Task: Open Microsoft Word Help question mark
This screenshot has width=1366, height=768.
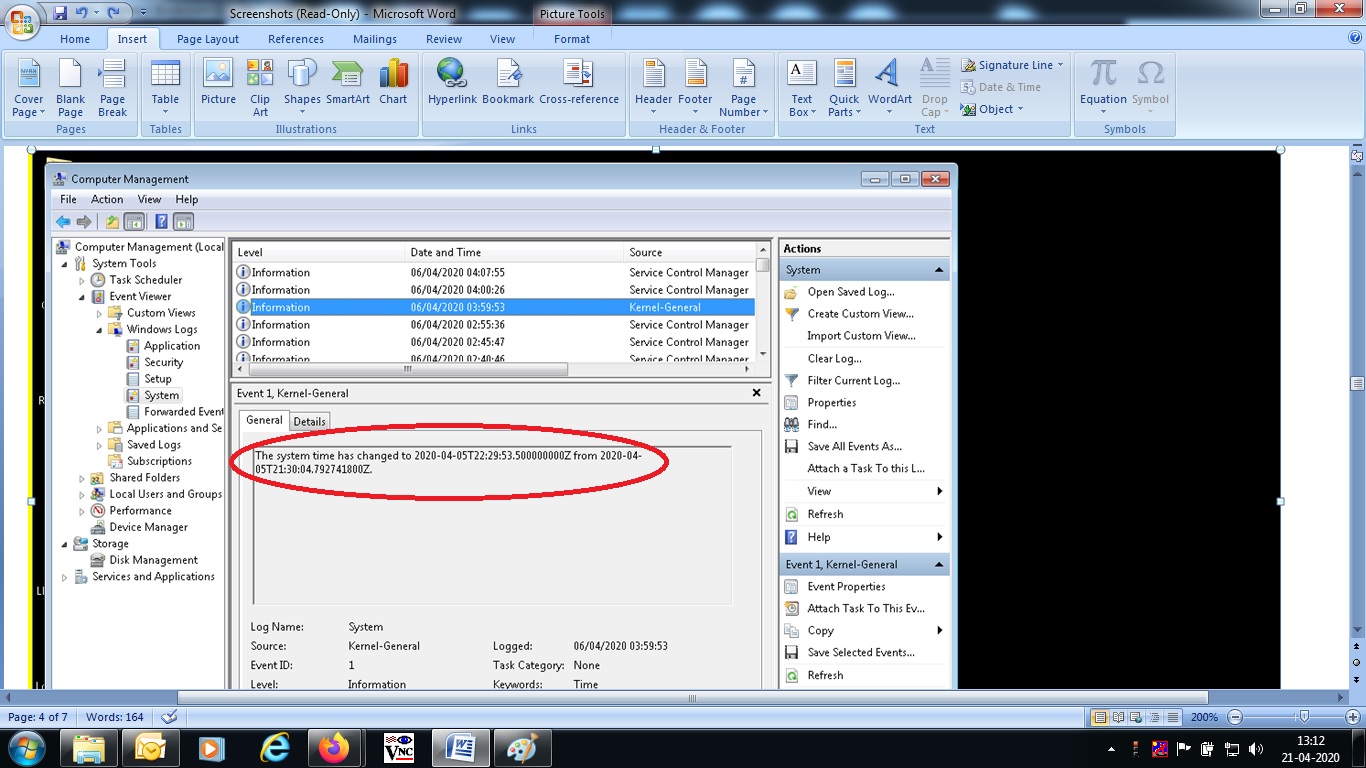Action: point(1354,37)
